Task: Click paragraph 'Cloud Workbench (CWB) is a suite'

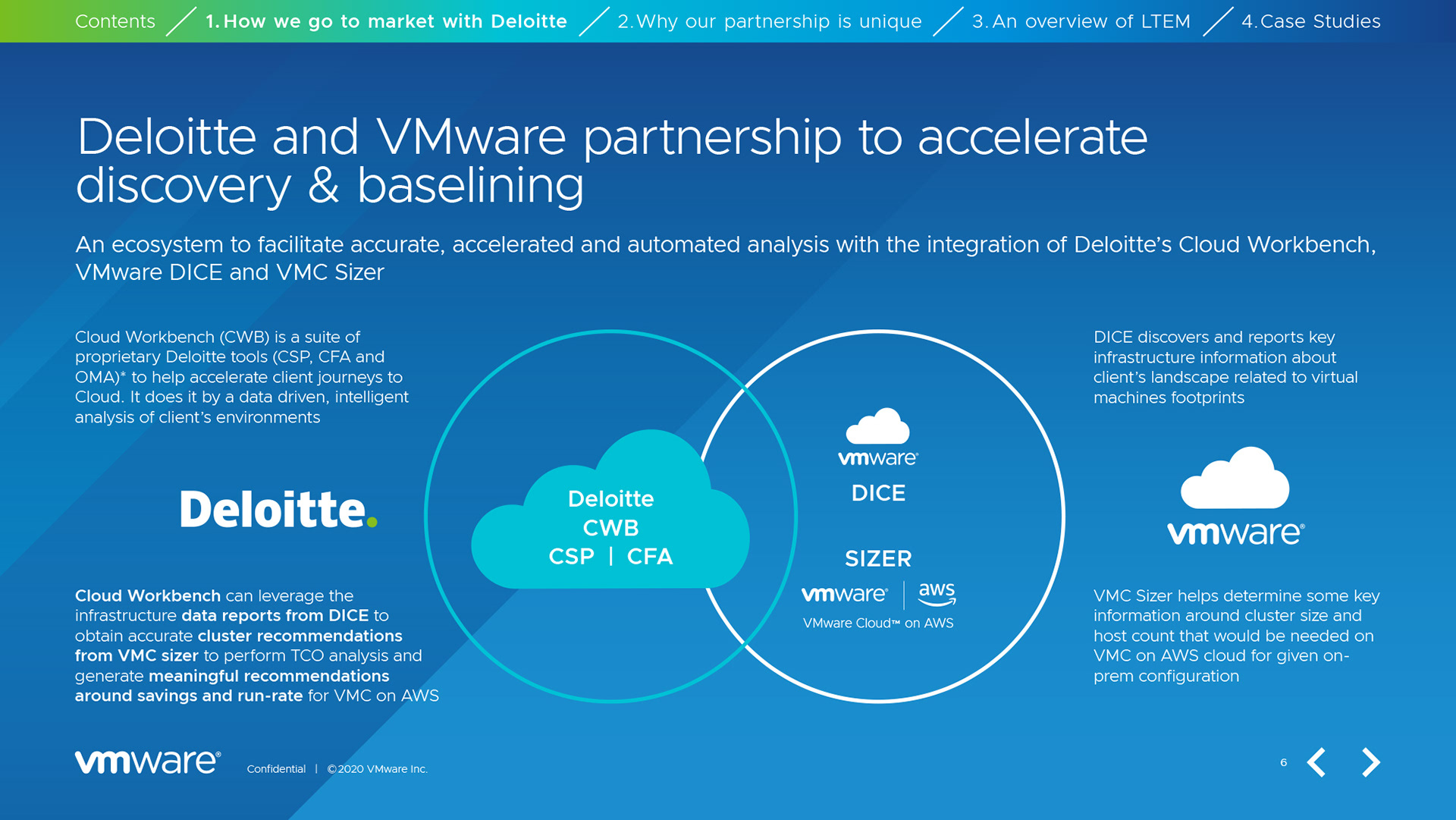Action: tap(242, 377)
